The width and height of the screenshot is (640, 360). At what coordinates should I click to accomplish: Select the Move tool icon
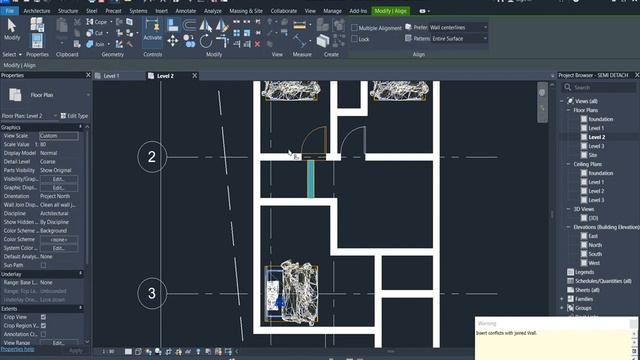pos(173,41)
